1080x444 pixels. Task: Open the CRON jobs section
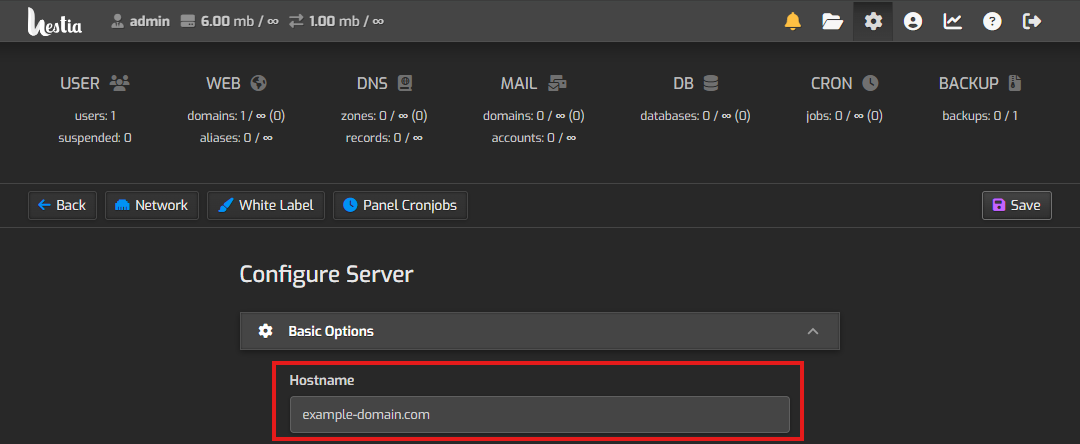click(844, 84)
